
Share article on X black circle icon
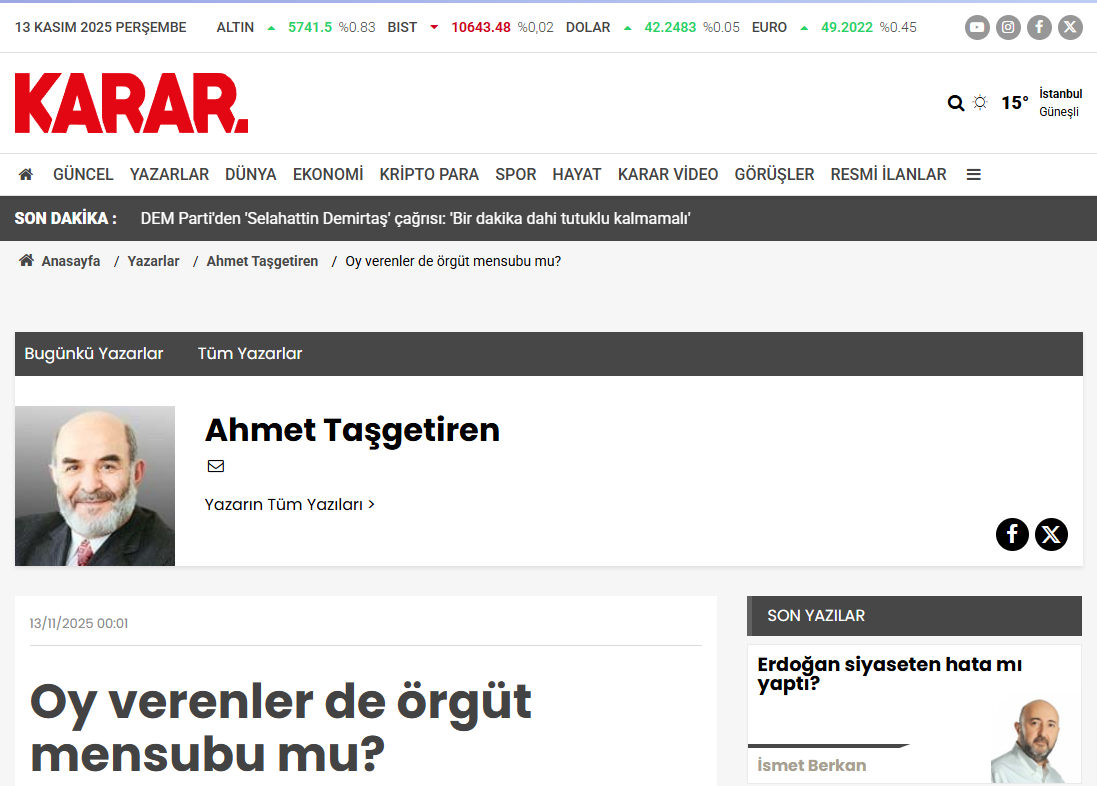click(x=1051, y=534)
